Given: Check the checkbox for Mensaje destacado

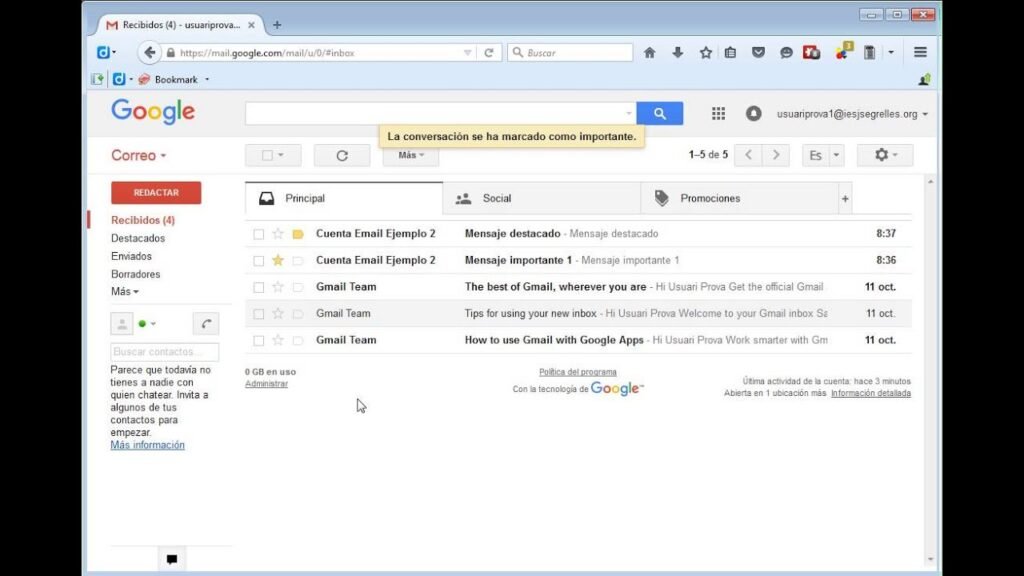Looking at the screenshot, I should (x=259, y=233).
